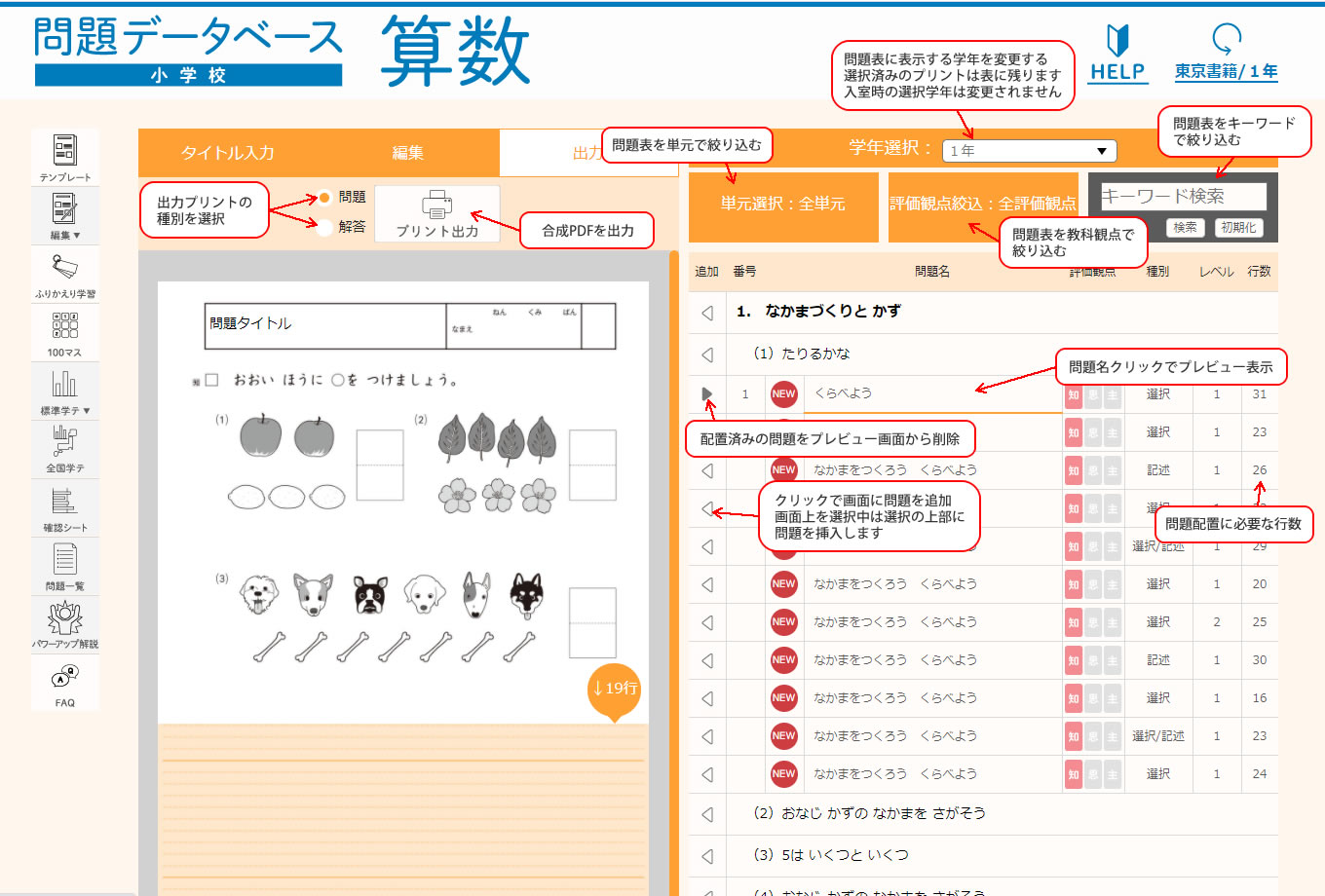1325x896 pixels.
Task: Collapse unit 1. なかまづくりと かず triangle
Action: [x=707, y=313]
